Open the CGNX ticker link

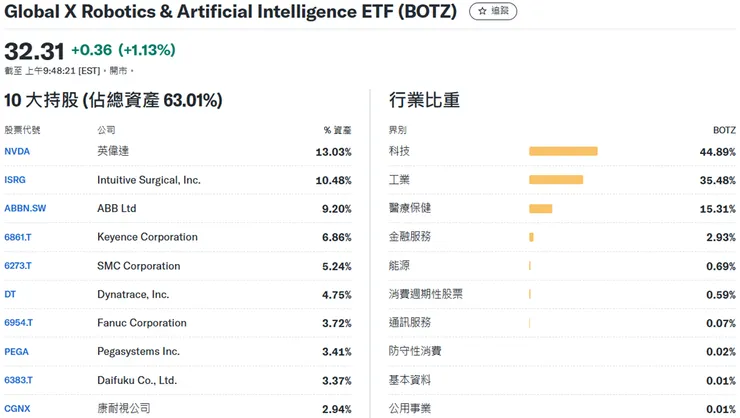(18, 409)
